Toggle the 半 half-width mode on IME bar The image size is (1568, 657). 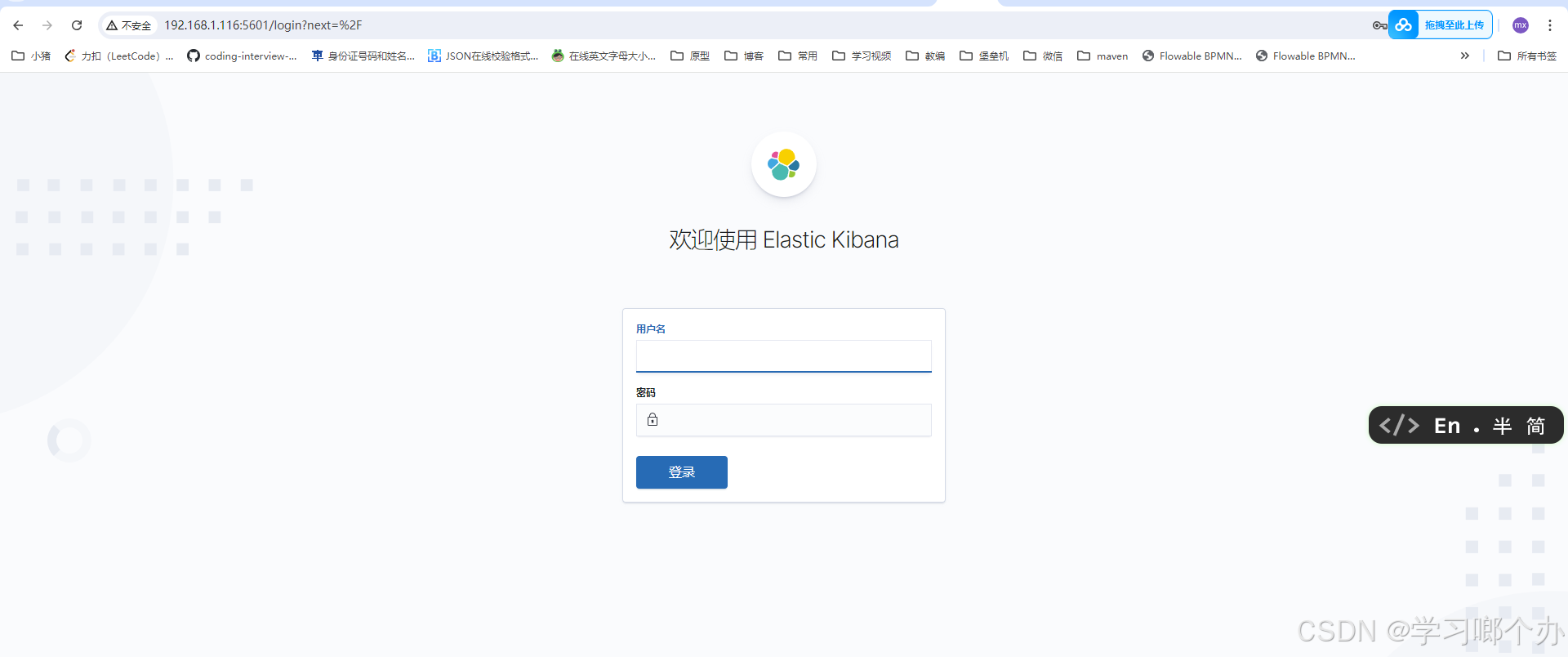pyautogui.click(x=1502, y=426)
